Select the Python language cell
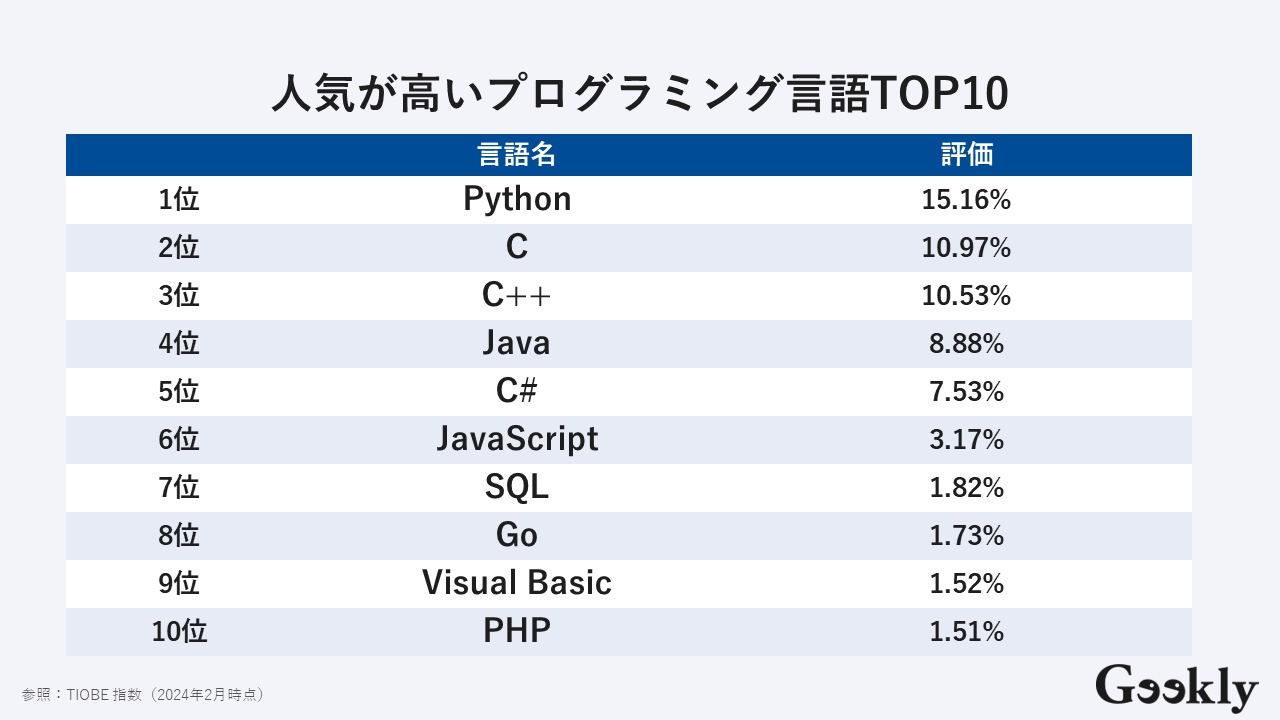The height and width of the screenshot is (720, 1280). [517, 199]
